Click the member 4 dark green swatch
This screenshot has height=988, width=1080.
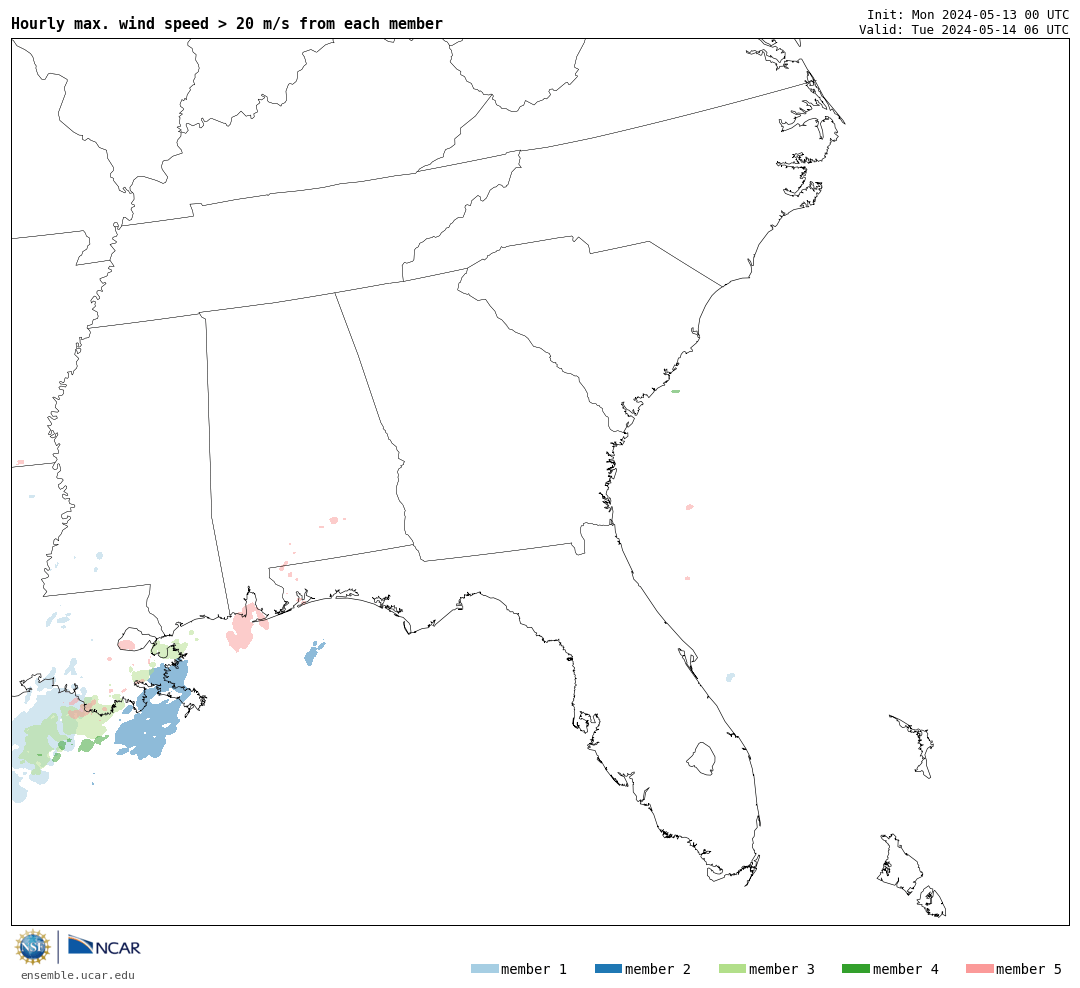tap(855, 969)
